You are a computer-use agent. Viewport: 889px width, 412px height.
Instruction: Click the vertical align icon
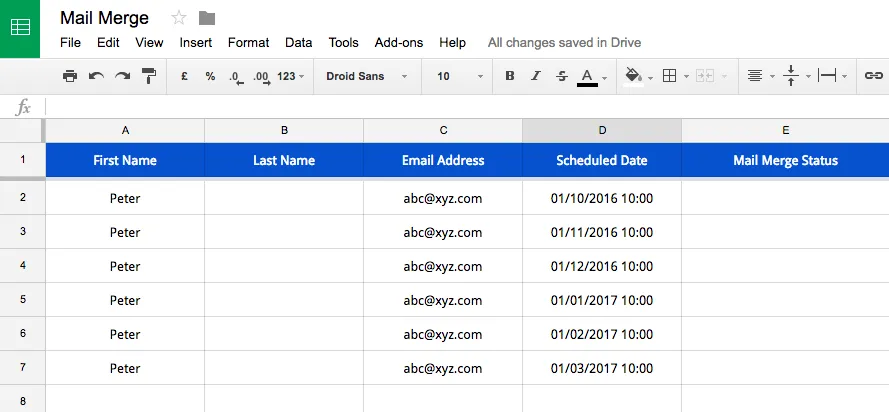point(791,76)
